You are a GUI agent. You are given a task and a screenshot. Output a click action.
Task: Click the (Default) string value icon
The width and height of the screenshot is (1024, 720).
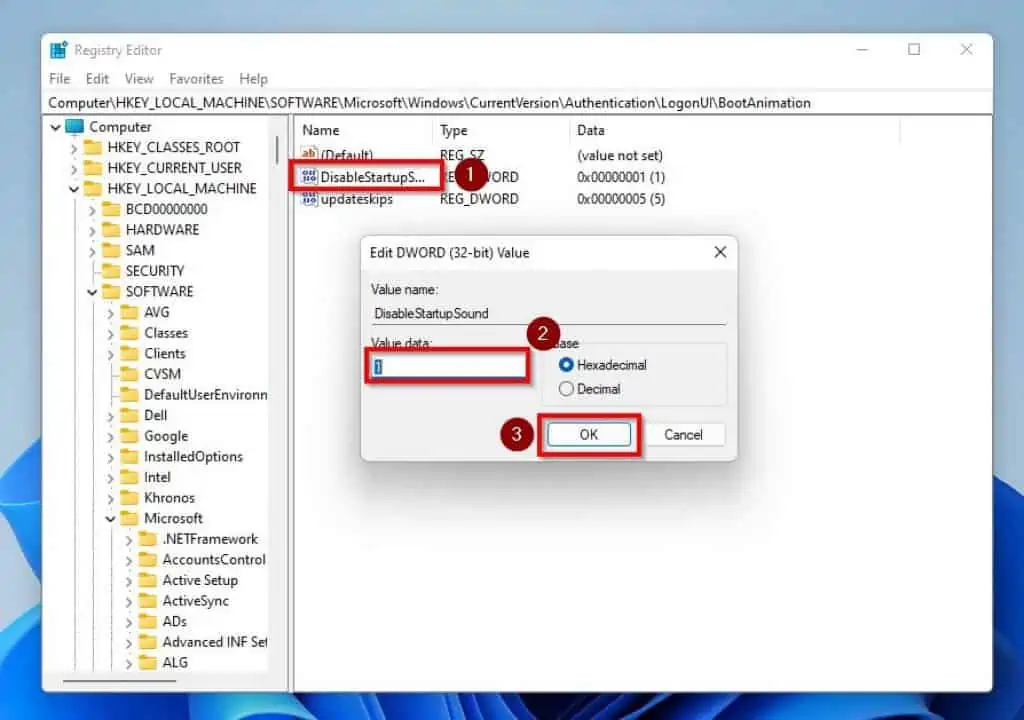coord(309,155)
